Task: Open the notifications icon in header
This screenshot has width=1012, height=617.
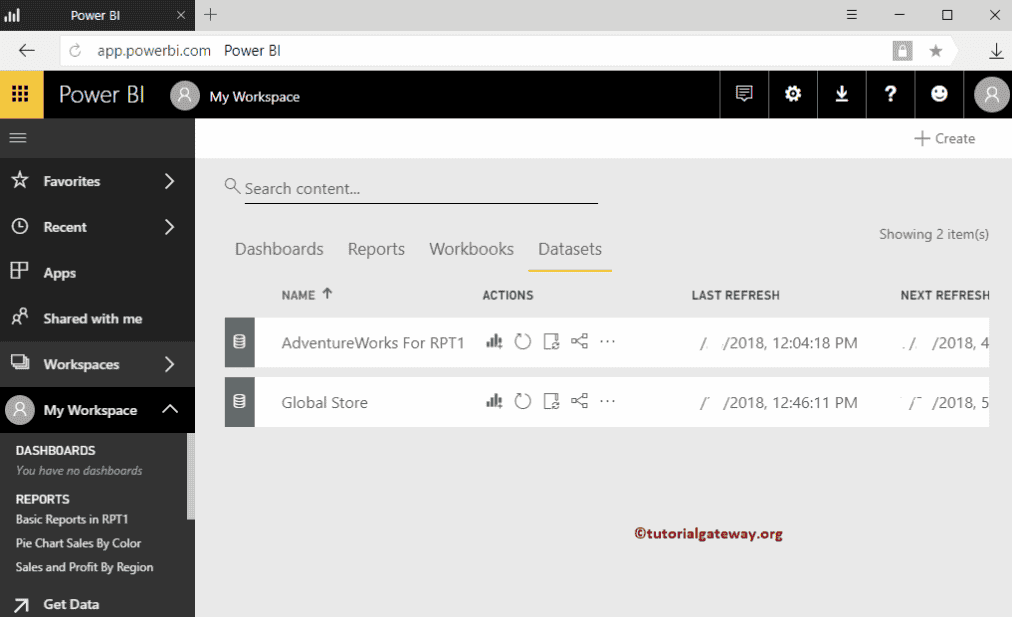Action: 744,94
